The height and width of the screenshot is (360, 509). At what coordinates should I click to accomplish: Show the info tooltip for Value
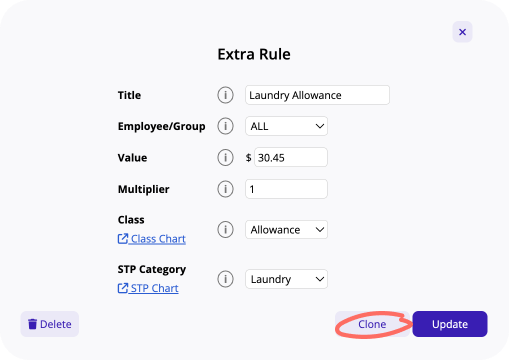pos(225,157)
